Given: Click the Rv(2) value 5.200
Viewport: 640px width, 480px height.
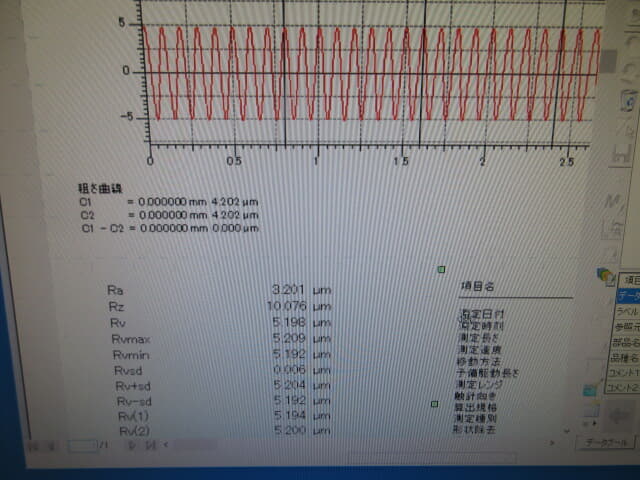Looking at the screenshot, I should tap(290, 430).
